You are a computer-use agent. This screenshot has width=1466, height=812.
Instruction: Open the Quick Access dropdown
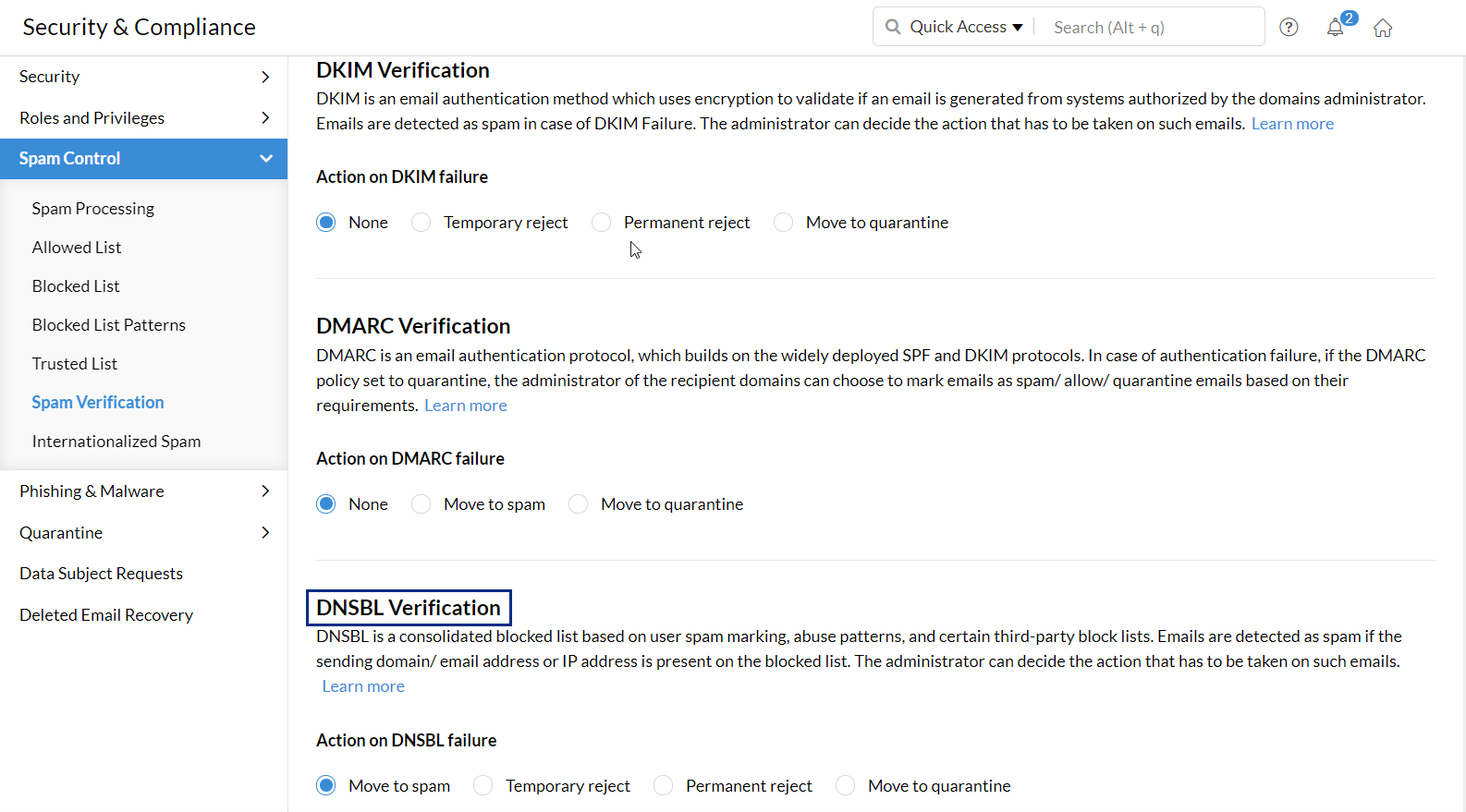click(x=966, y=27)
